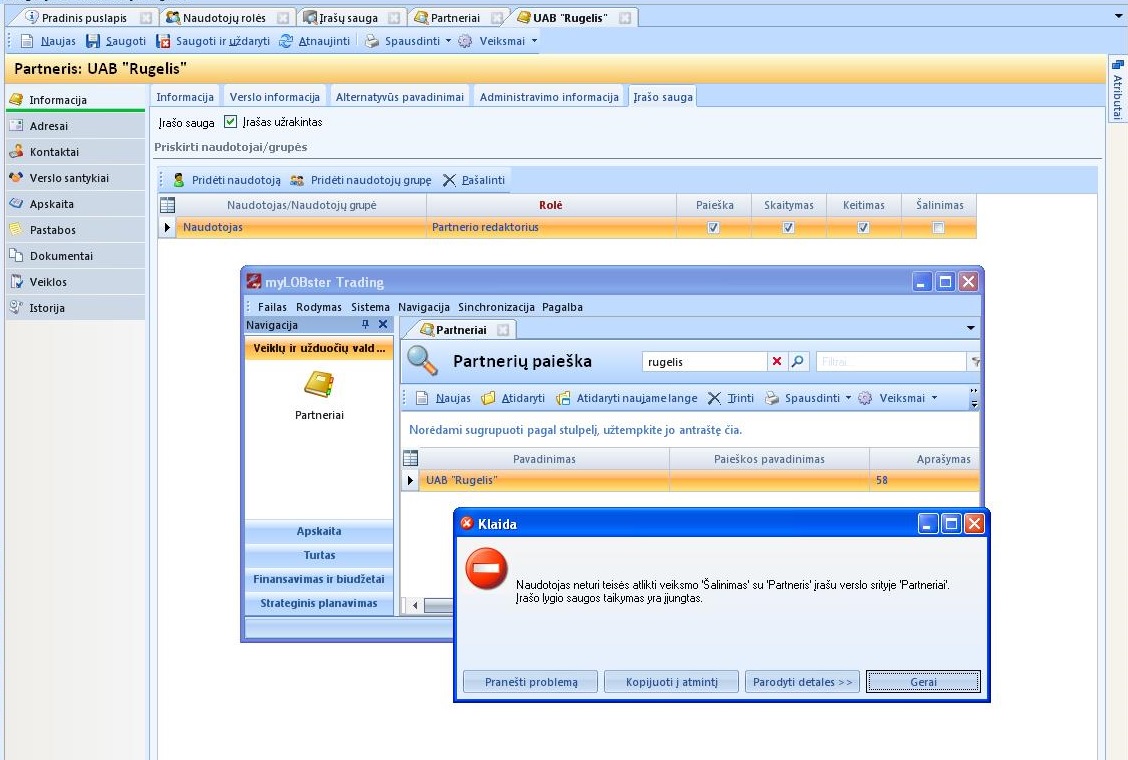The height and width of the screenshot is (760, 1128).
Task: Click Saugoti ir uždaryti toolbar icon
Action: click(x=163, y=41)
